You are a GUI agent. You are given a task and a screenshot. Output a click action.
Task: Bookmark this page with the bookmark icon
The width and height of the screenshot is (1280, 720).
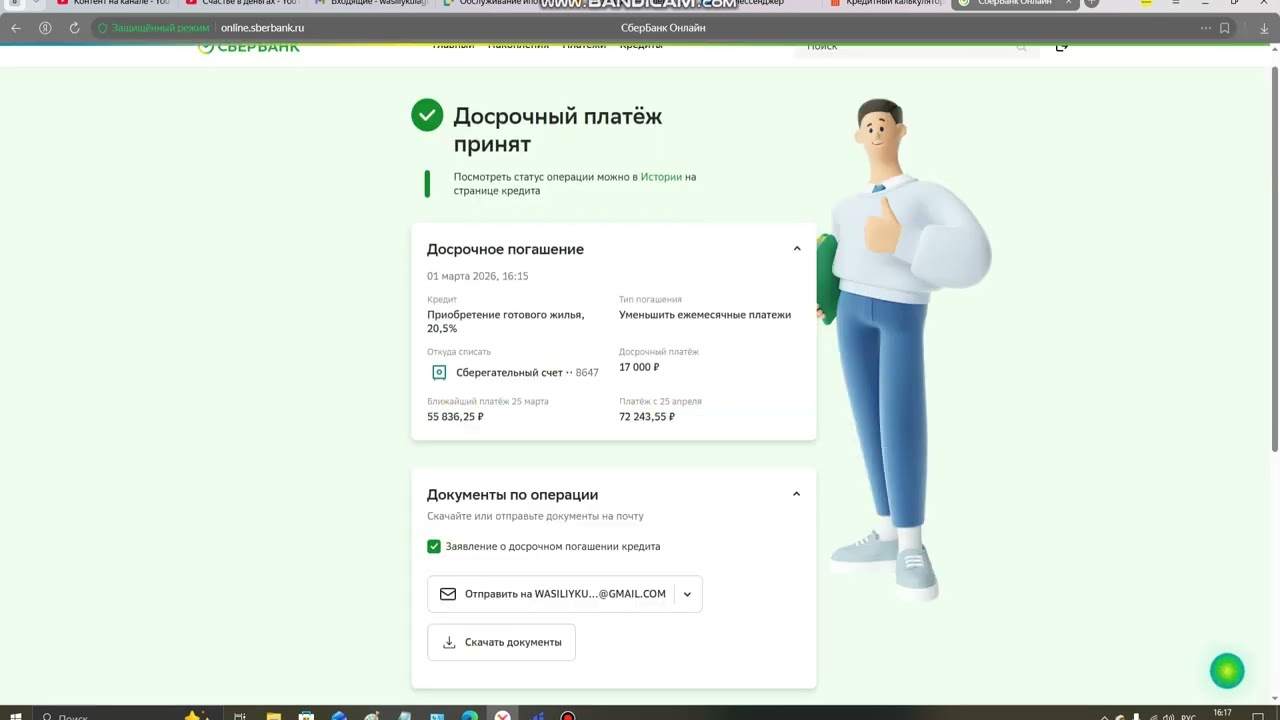[1224, 28]
